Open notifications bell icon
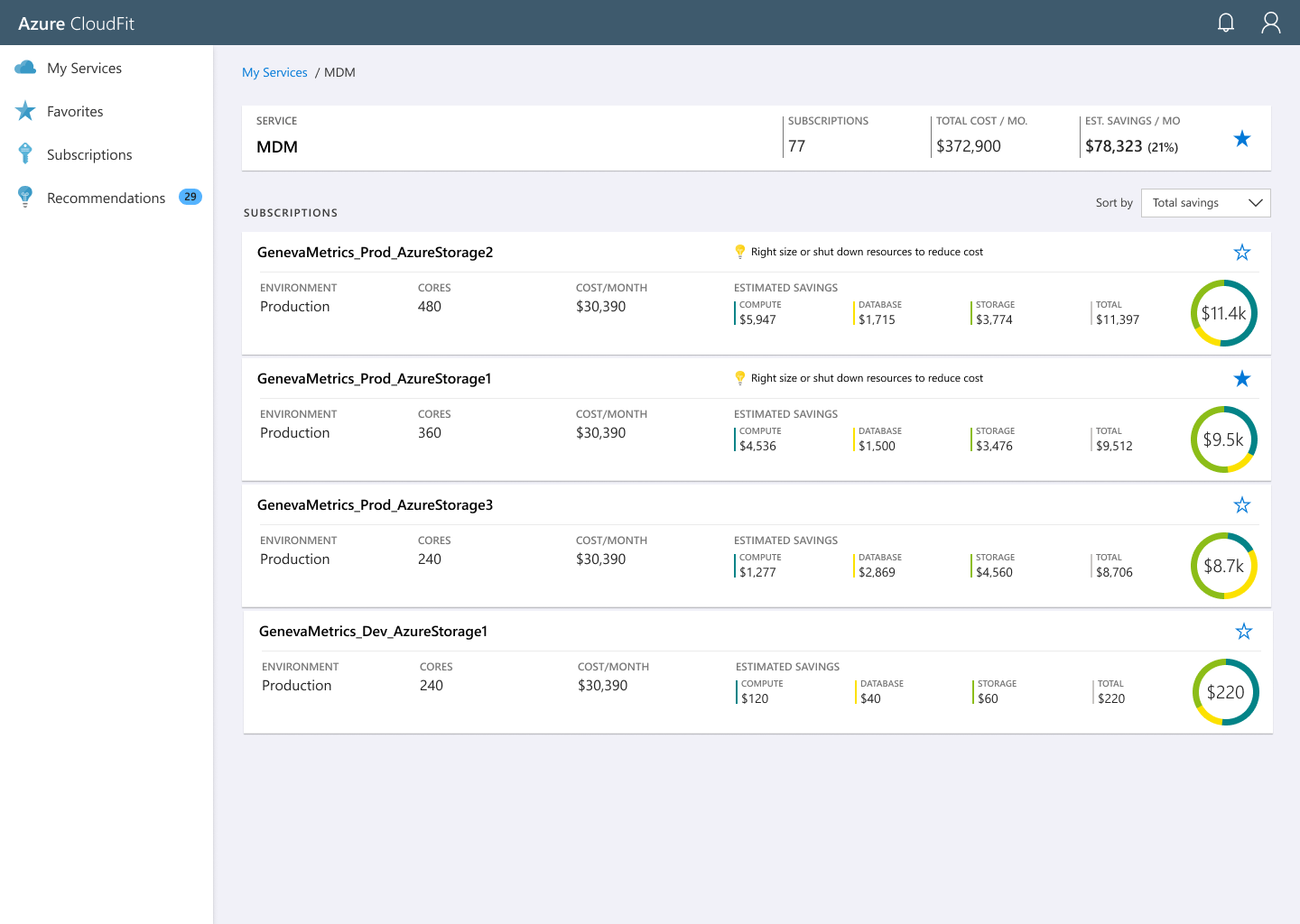The width and height of the screenshot is (1300, 924). [x=1226, y=23]
